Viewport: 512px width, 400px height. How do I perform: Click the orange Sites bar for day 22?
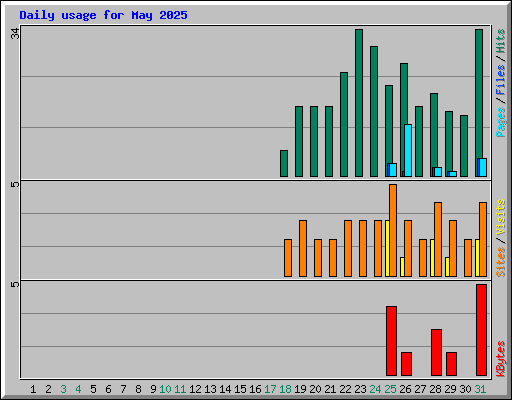tap(348, 248)
